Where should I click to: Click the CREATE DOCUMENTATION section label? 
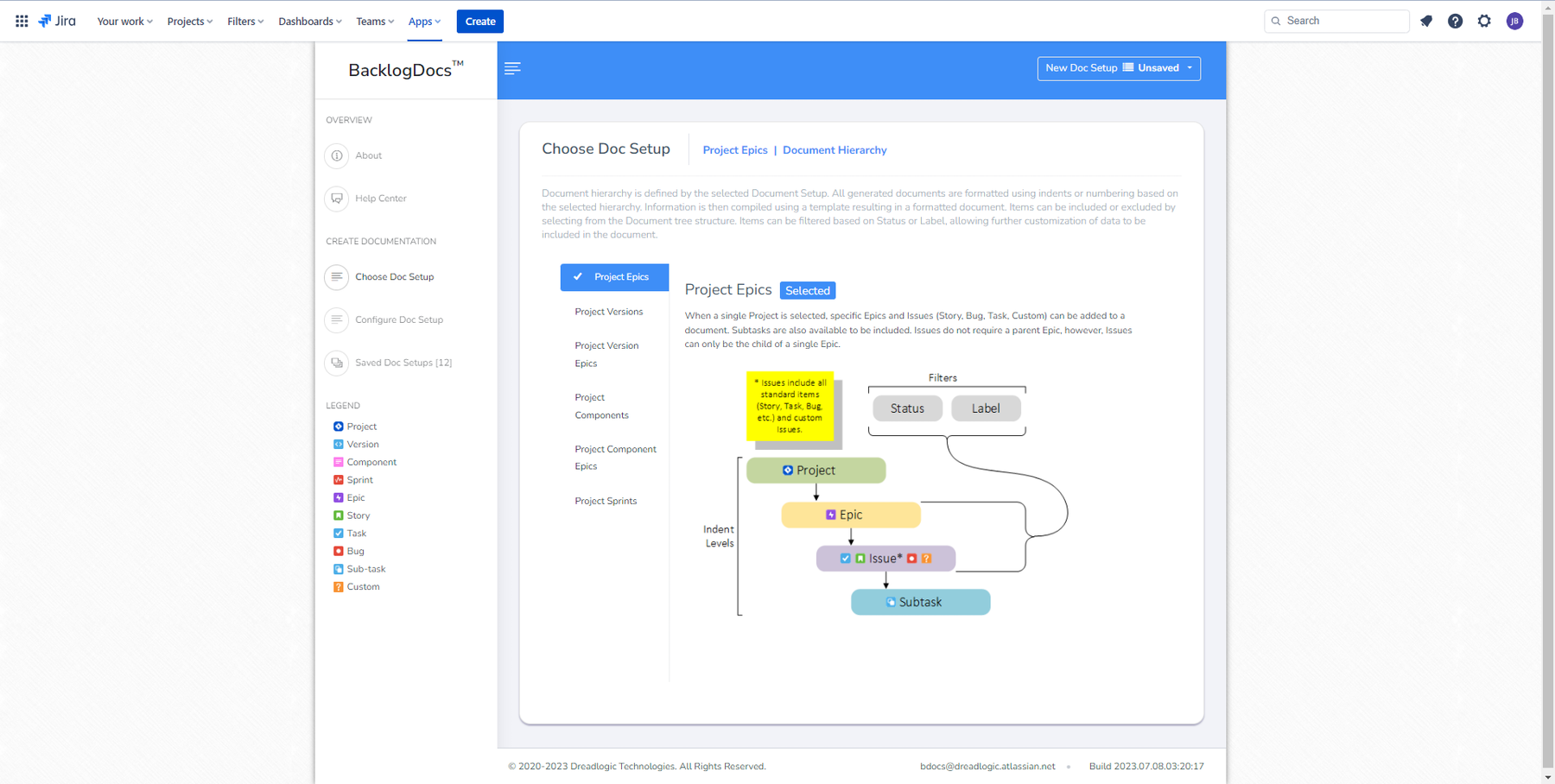tap(381, 242)
